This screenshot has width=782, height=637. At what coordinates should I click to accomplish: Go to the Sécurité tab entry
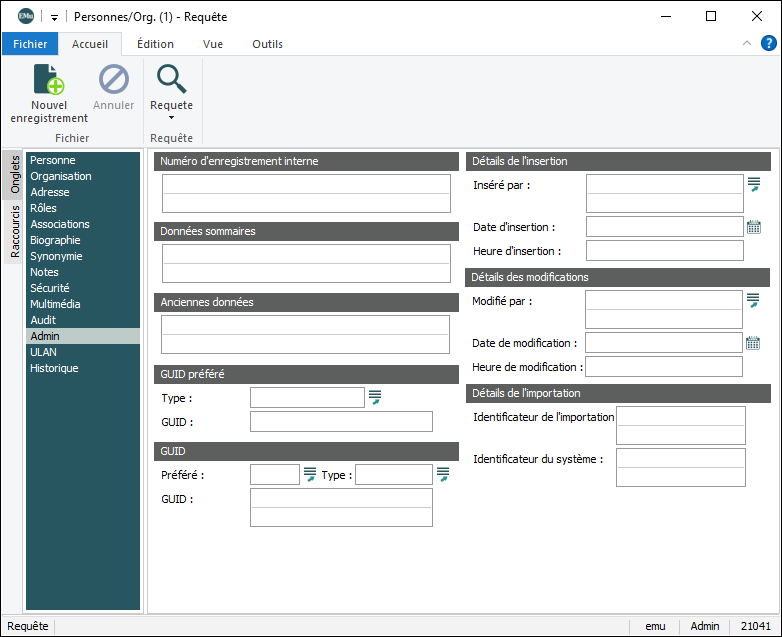(x=50, y=288)
